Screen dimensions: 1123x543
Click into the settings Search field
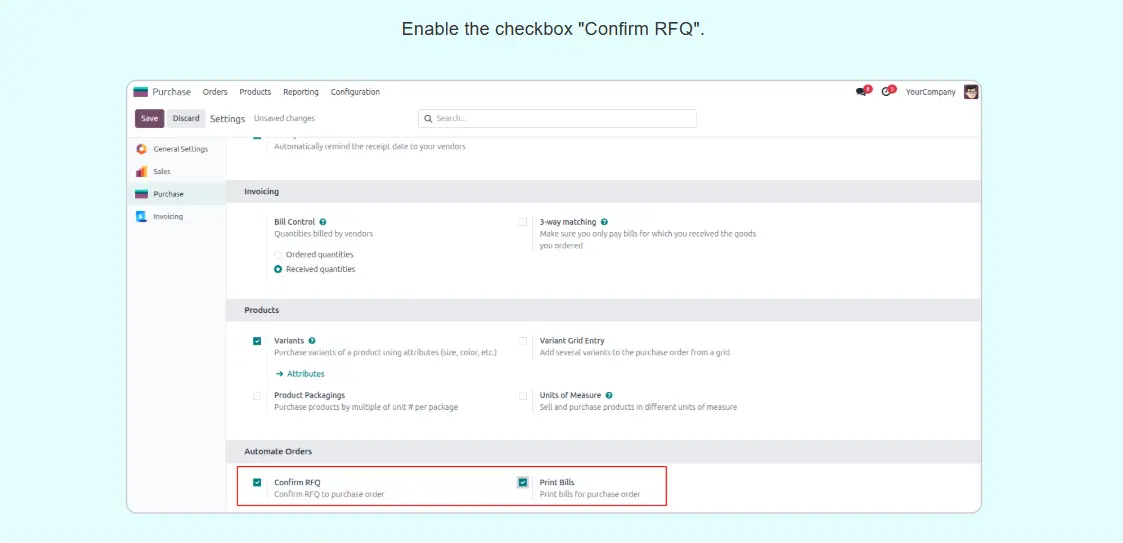[560, 118]
